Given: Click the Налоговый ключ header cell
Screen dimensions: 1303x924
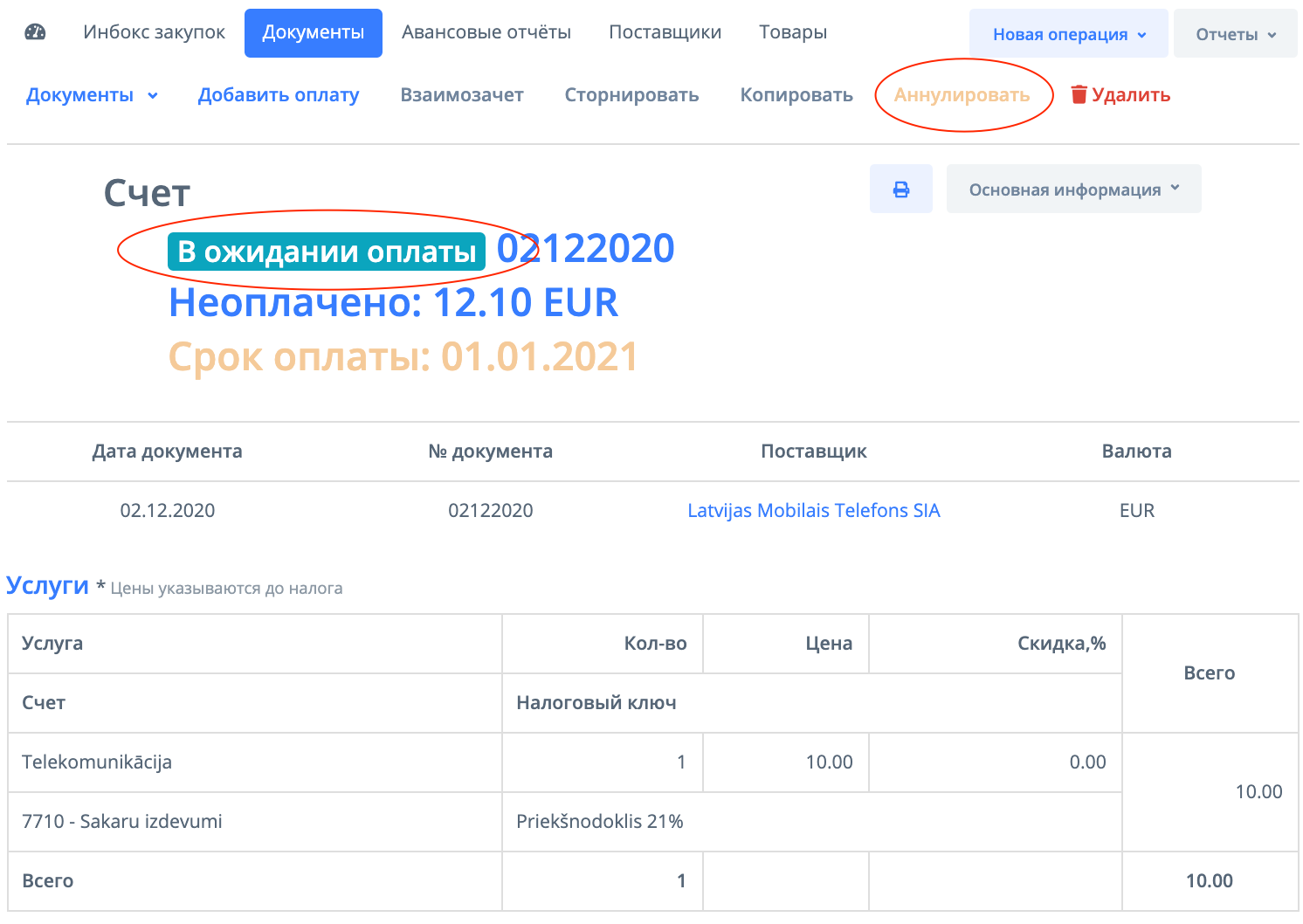Looking at the screenshot, I should coord(812,703).
